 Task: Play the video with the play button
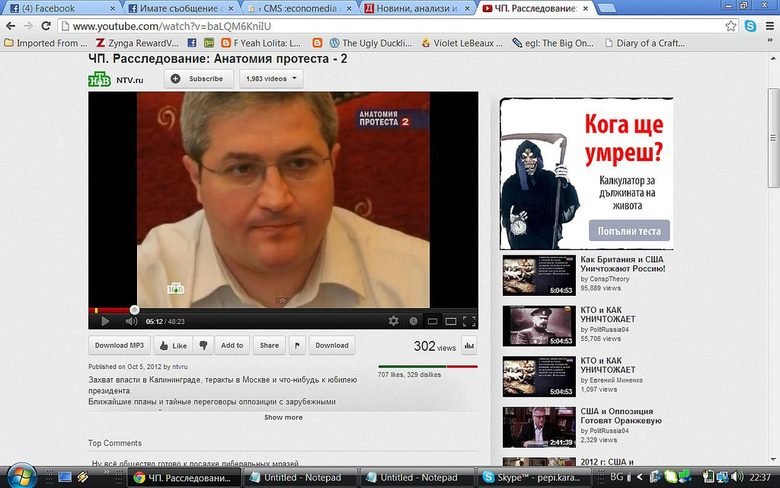pyautogui.click(x=105, y=321)
